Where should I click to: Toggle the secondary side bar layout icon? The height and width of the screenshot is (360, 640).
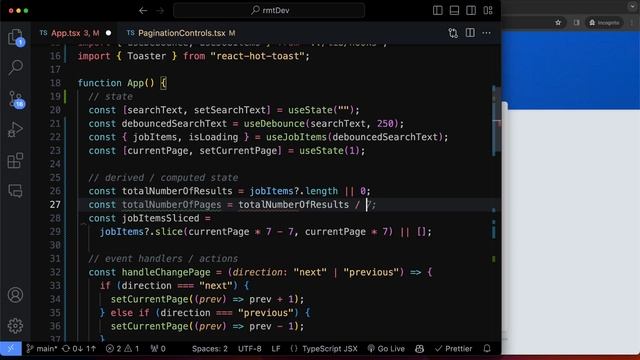click(471, 11)
